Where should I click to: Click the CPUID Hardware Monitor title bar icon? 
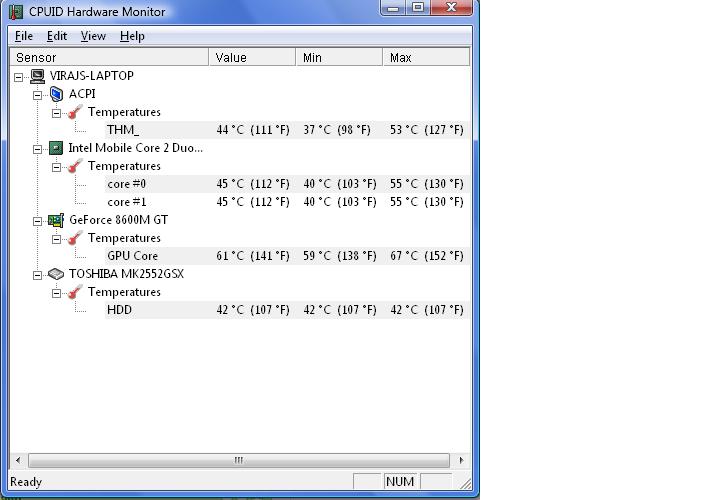coord(16,11)
